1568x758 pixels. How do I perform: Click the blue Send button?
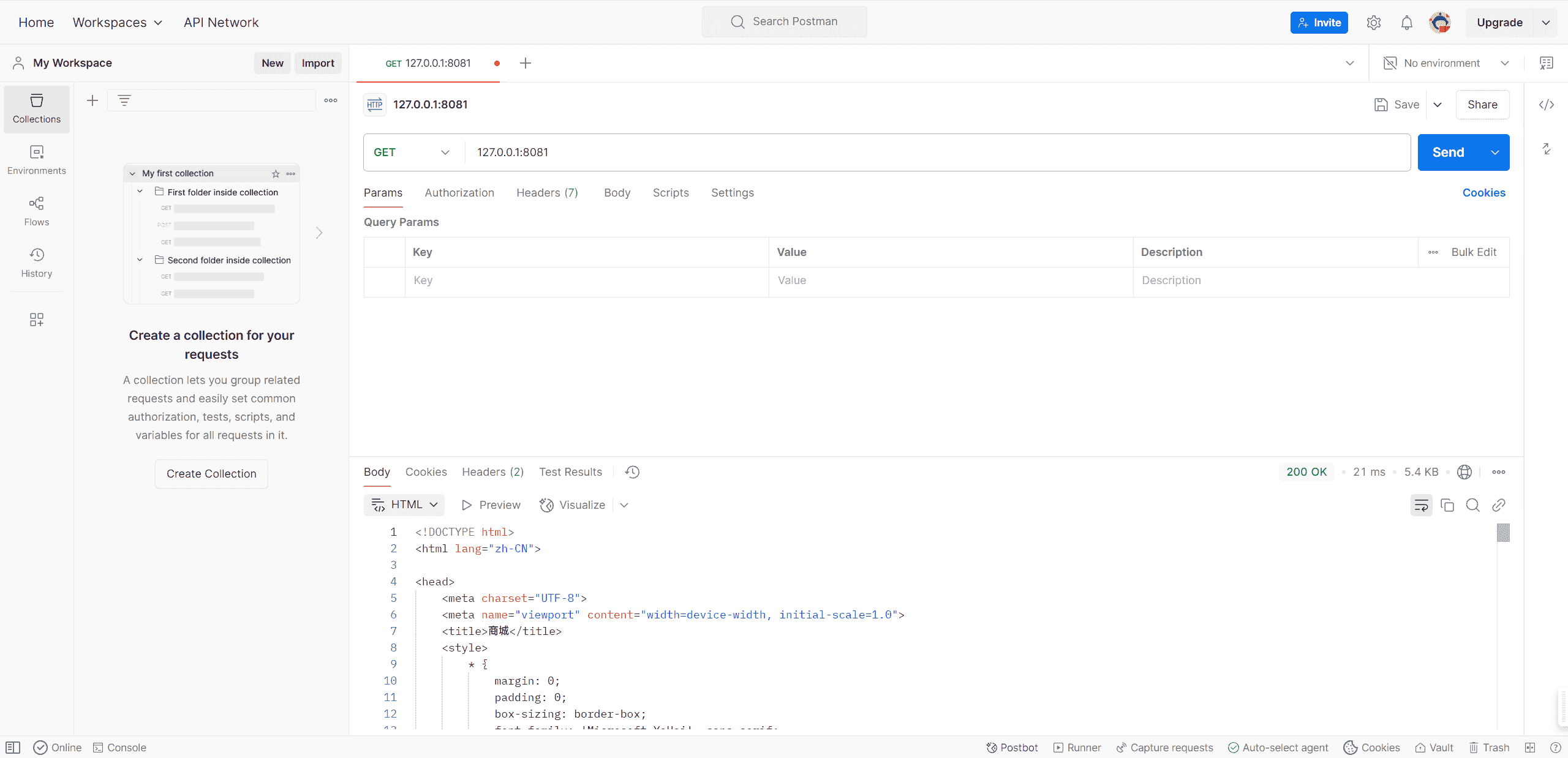(1449, 152)
